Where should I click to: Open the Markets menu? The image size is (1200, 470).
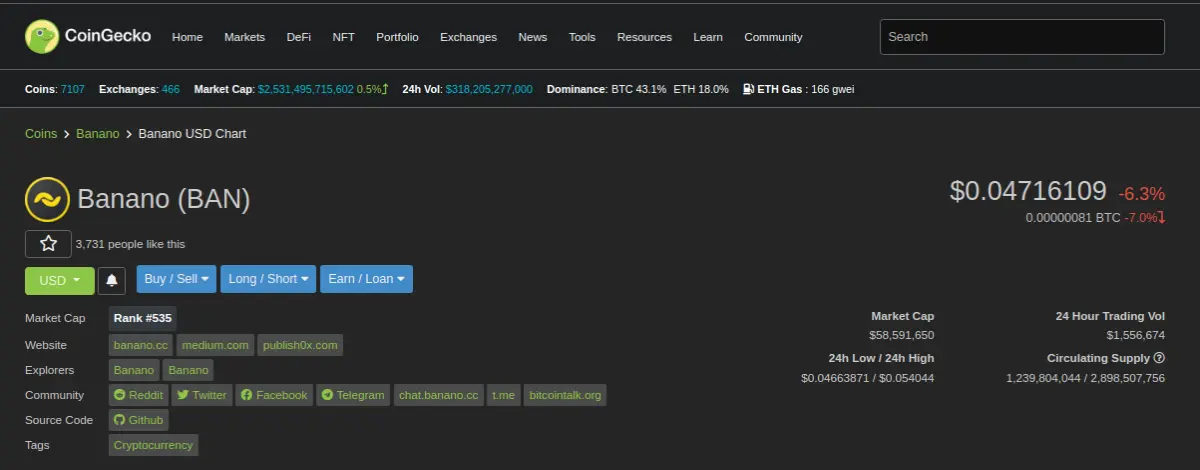point(244,37)
